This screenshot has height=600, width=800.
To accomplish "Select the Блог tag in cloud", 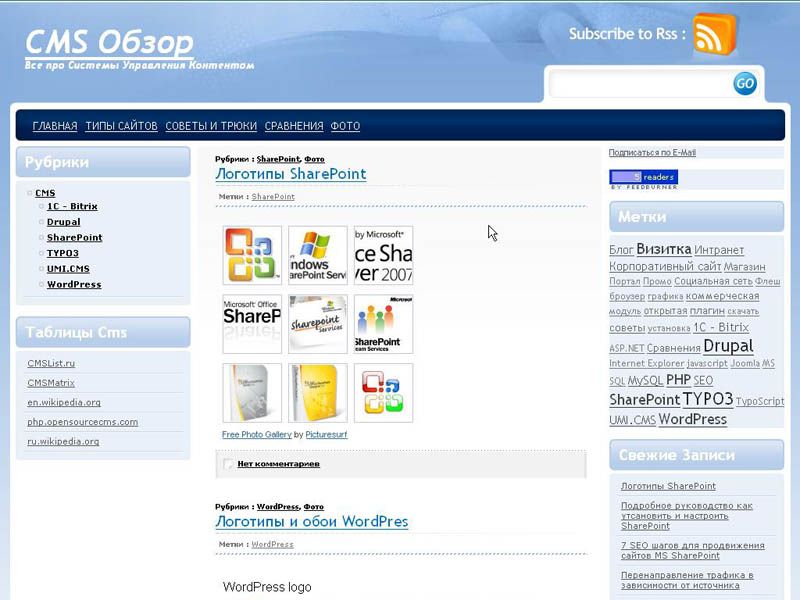I will coord(621,250).
